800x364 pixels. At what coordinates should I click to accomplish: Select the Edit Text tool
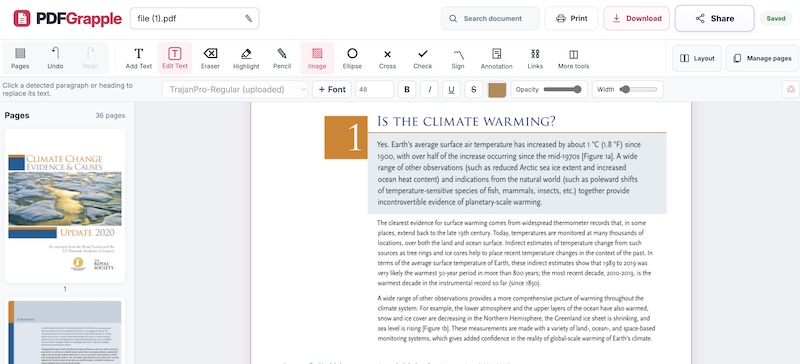(x=174, y=58)
